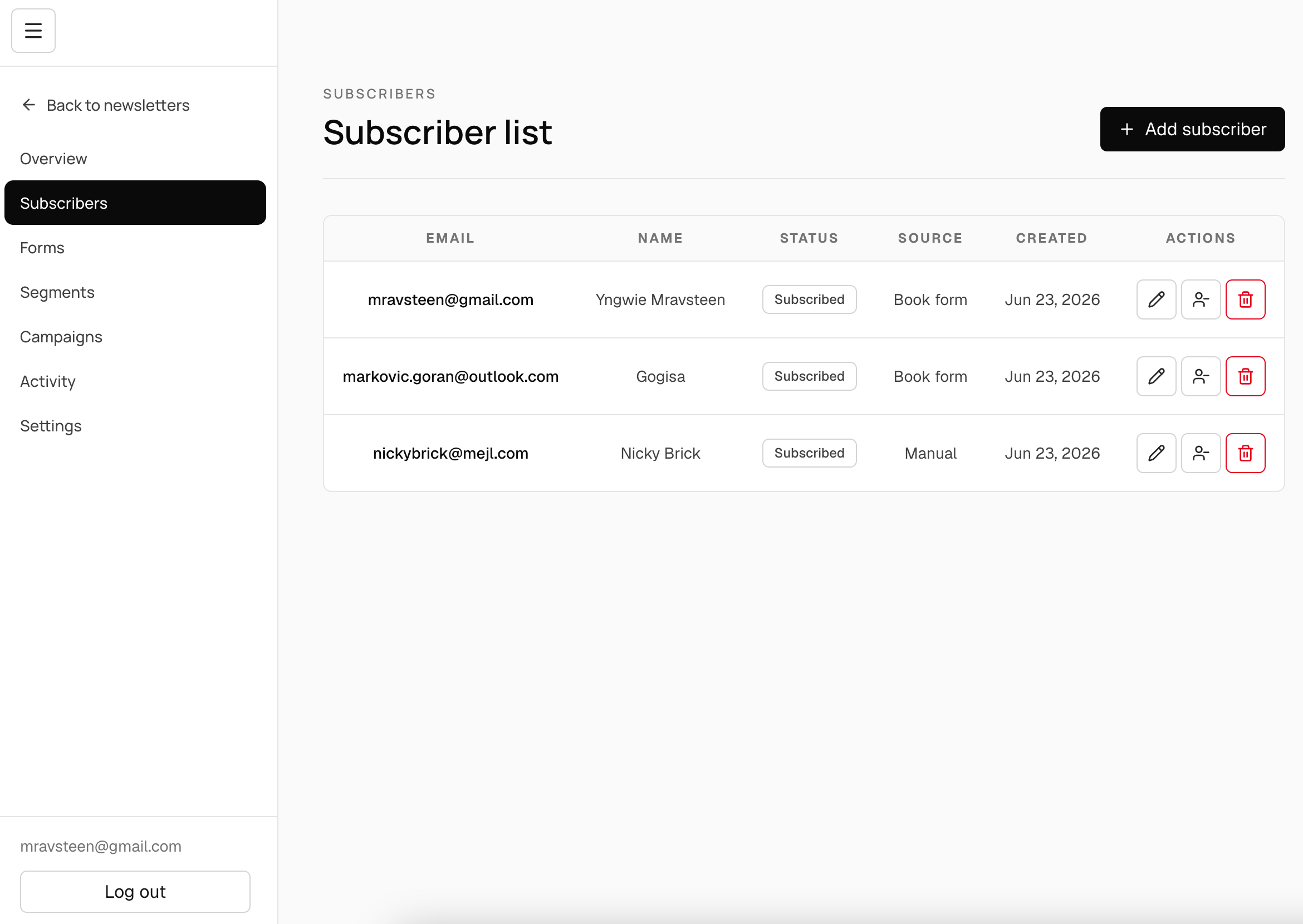
Task: Click the account email in sidebar footer
Action: tap(101, 847)
